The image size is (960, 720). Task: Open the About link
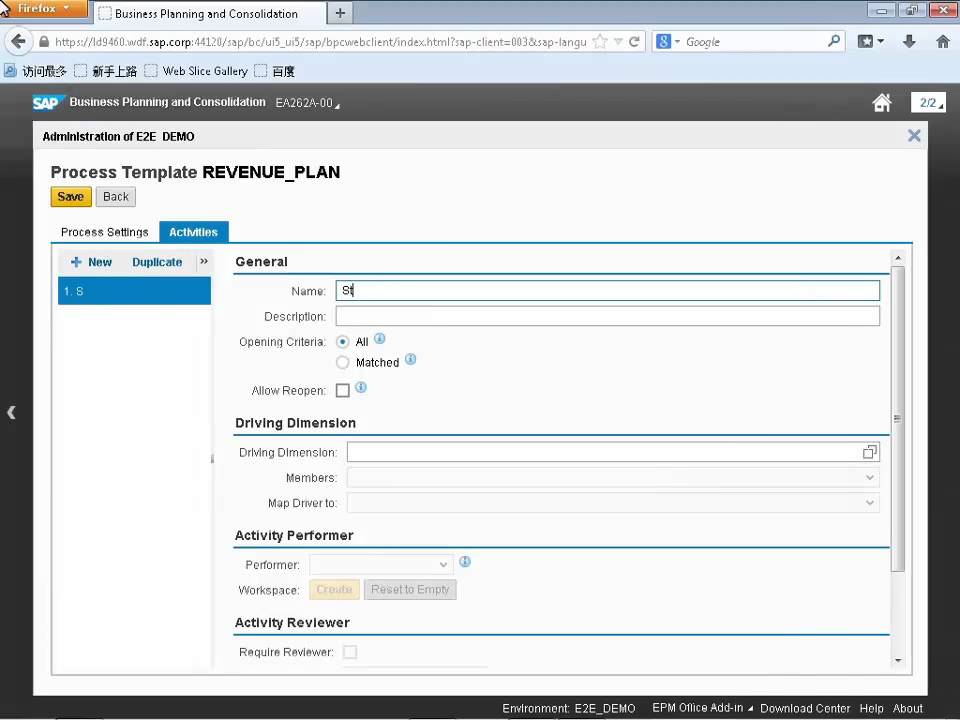907,708
